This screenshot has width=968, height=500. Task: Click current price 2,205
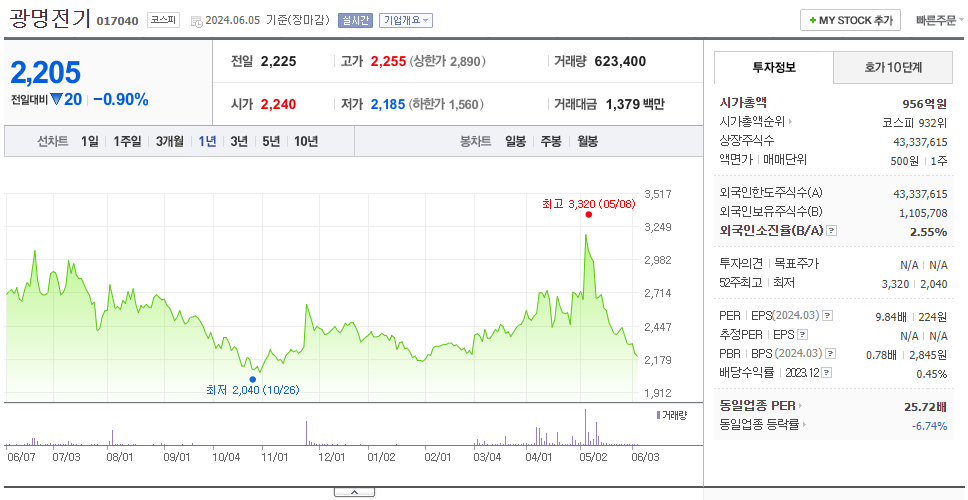point(46,73)
